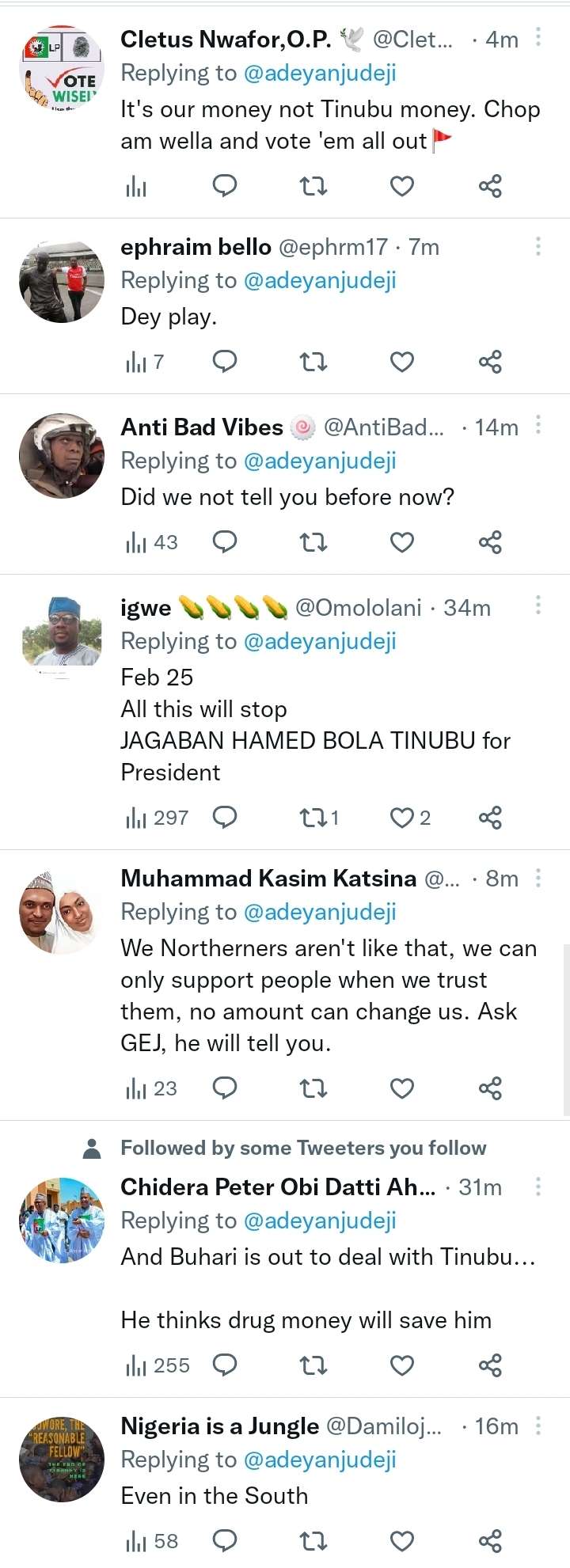View Muhammad Kasim Katsina's profile name
570x1568 pixels.
coord(268,879)
